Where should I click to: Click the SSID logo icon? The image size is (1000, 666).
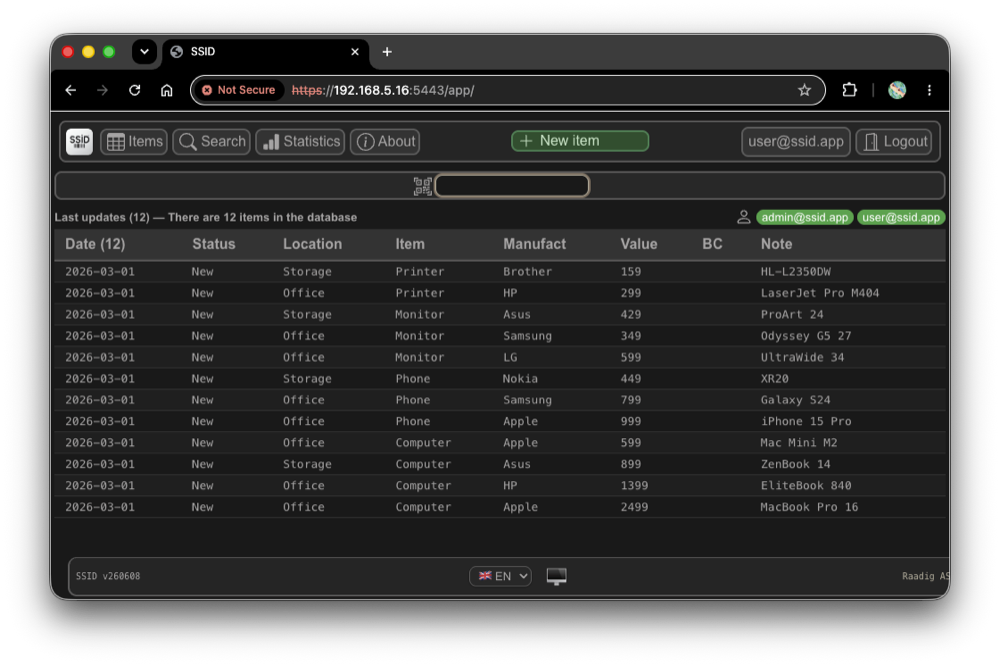pos(80,141)
